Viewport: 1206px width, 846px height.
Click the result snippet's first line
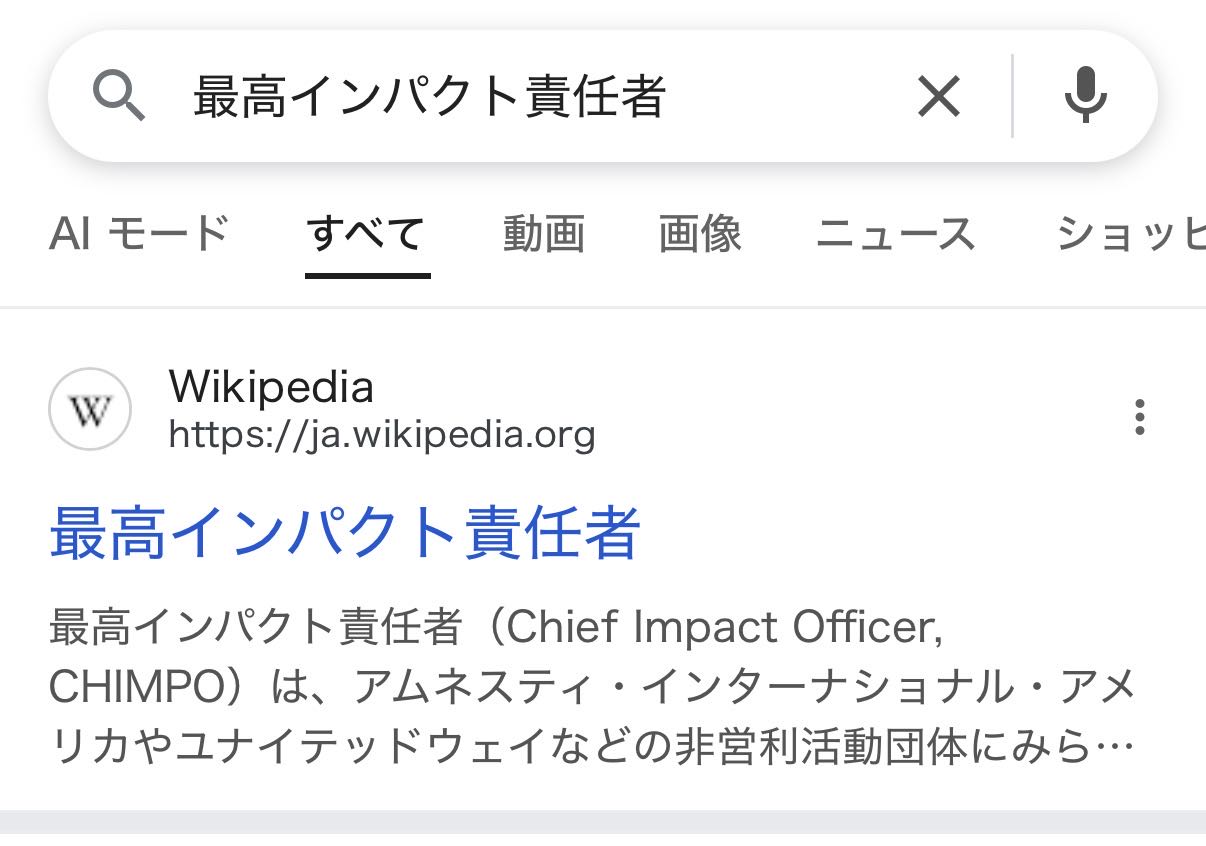[495, 628]
